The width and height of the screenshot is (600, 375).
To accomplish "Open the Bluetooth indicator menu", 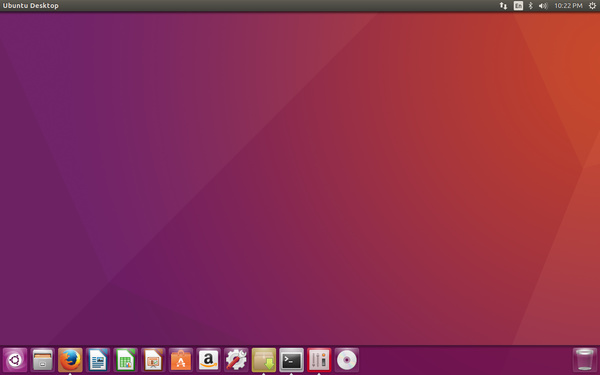I will [x=530, y=6].
